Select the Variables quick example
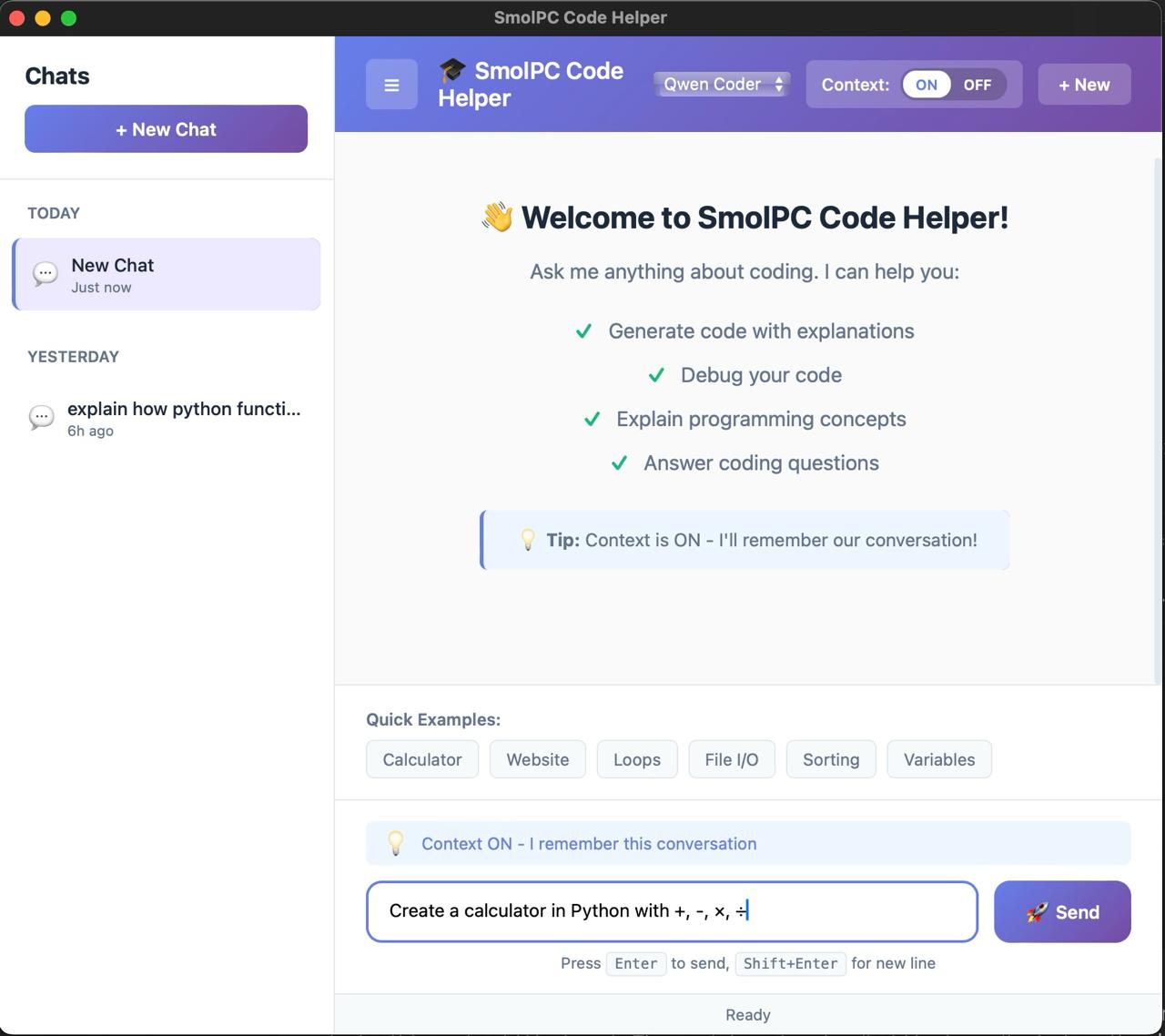Screen dimensions: 1165x1036 pyautogui.click(x=939, y=759)
